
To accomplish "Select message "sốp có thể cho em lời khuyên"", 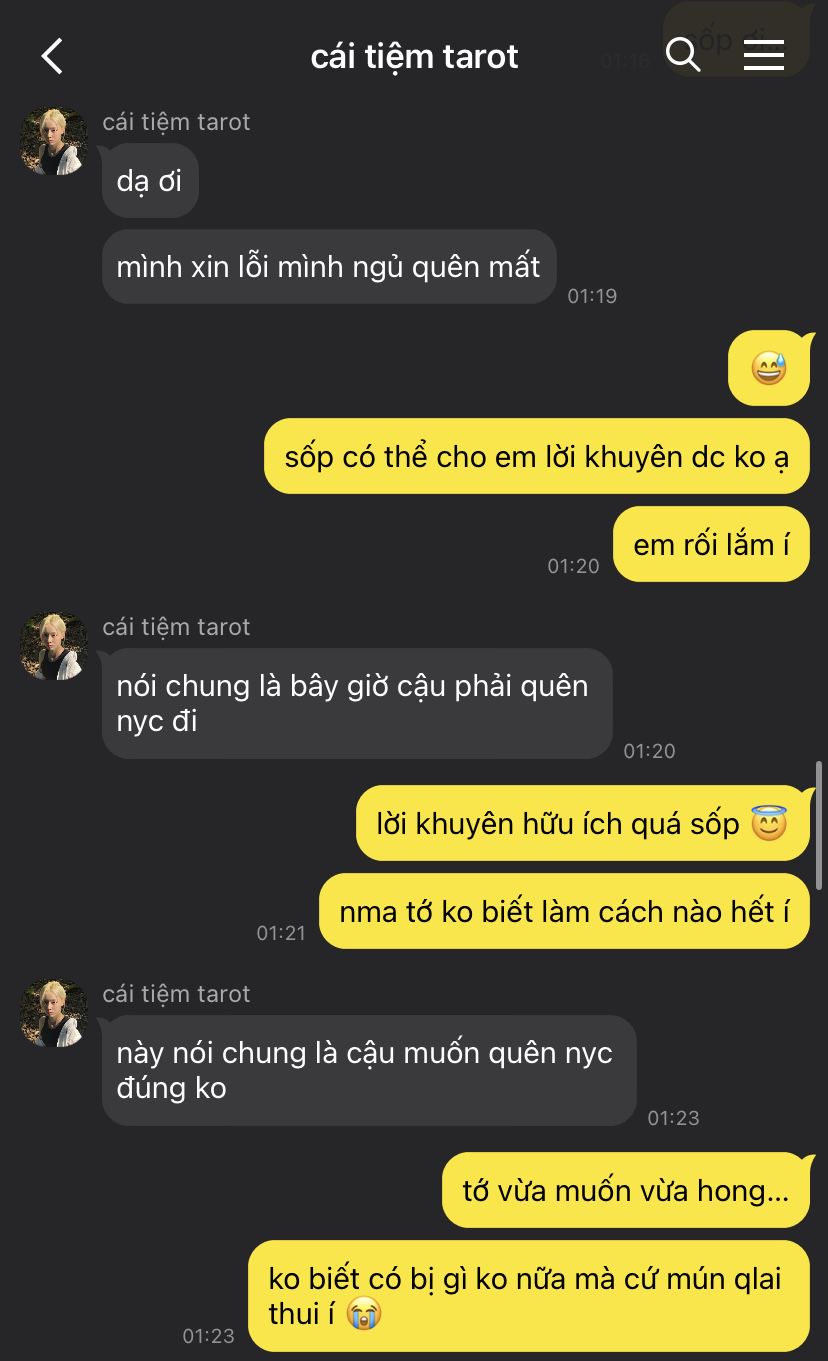I will [536, 456].
